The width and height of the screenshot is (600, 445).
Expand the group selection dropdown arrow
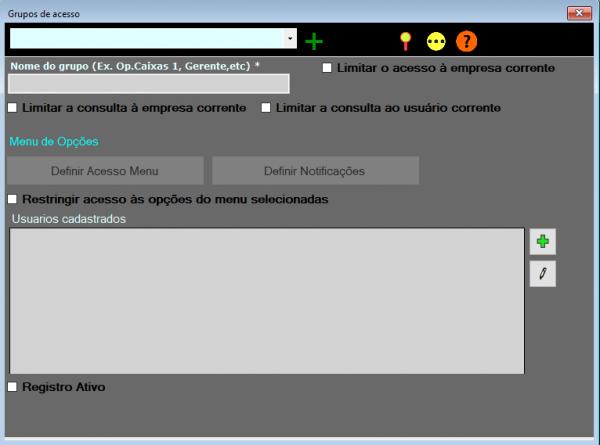(290, 38)
